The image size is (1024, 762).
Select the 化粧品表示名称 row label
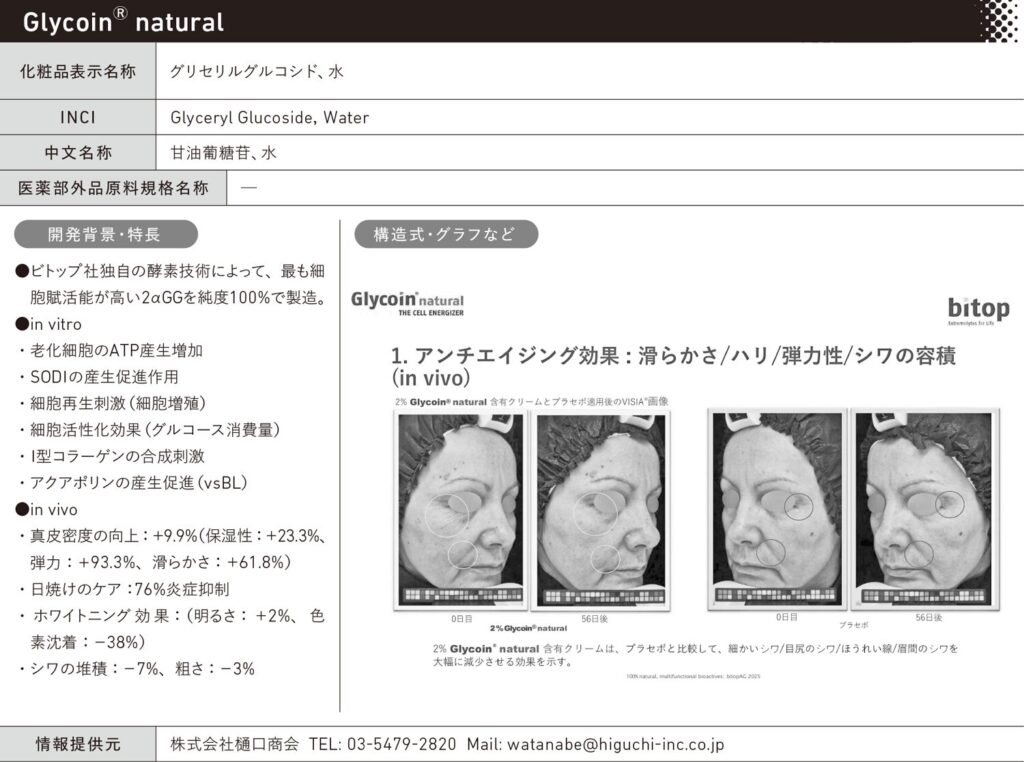[78, 71]
